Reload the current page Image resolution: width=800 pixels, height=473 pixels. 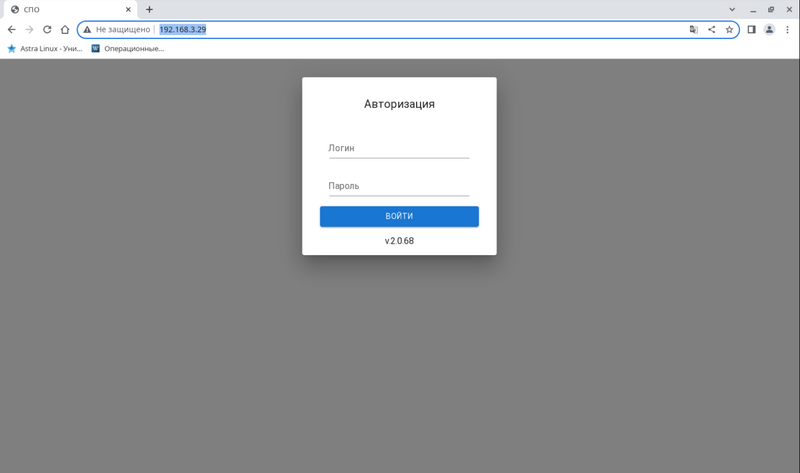coord(47,30)
